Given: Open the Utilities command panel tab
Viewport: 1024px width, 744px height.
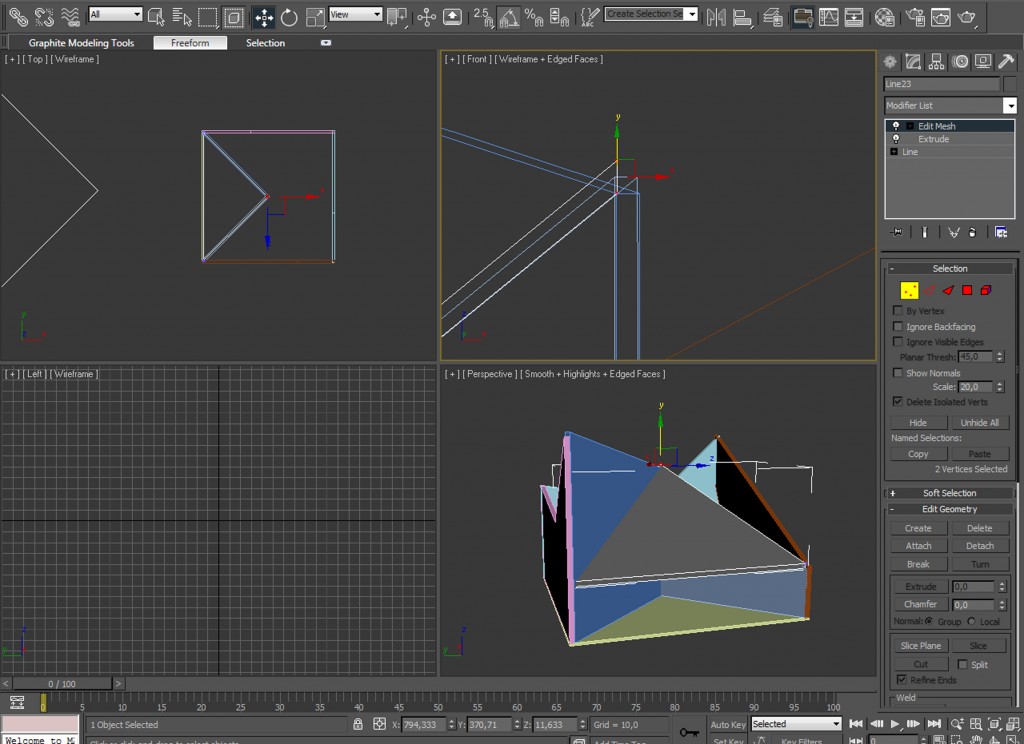Looking at the screenshot, I should 1006,62.
